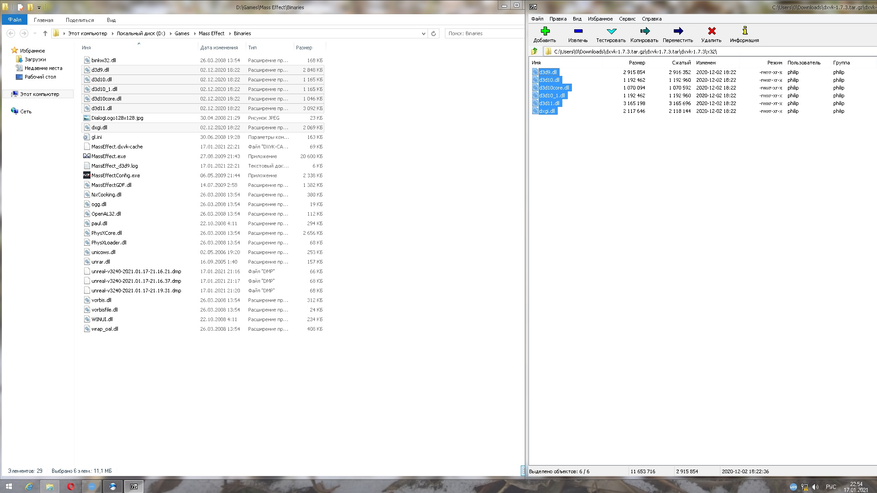877x493 pixels.
Task: Click the Локальный диск (D:) breadcrumb in Explorer
Action: point(140,34)
